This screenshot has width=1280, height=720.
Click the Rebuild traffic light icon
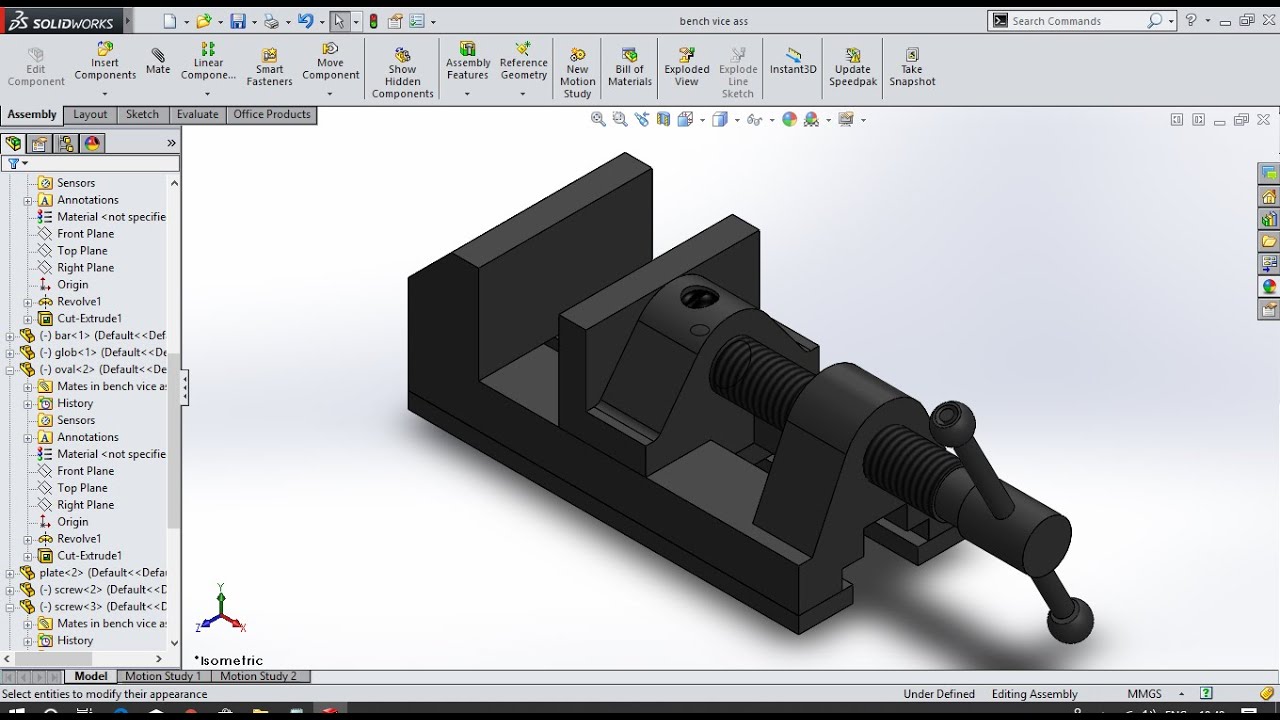(373, 21)
